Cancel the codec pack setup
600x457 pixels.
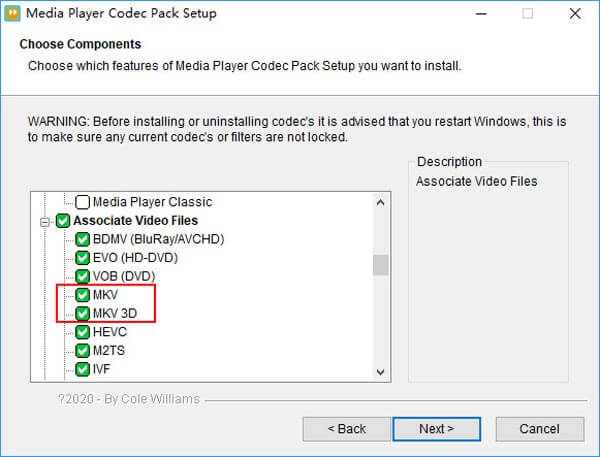[539, 428]
